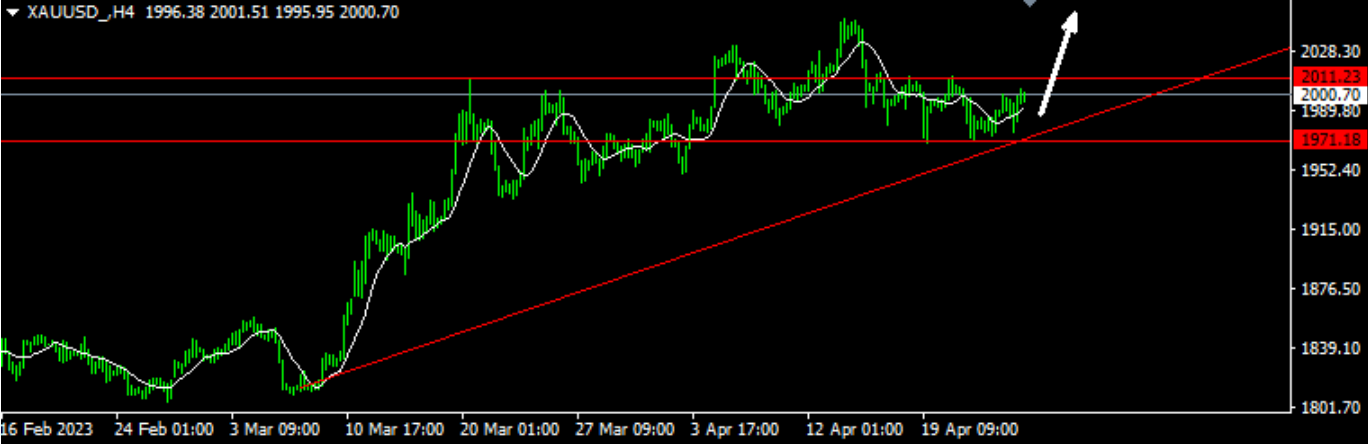Click the 1876.50 price scale value
The width and height of the screenshot is (1368, 444).
(x=1329, y=290)
